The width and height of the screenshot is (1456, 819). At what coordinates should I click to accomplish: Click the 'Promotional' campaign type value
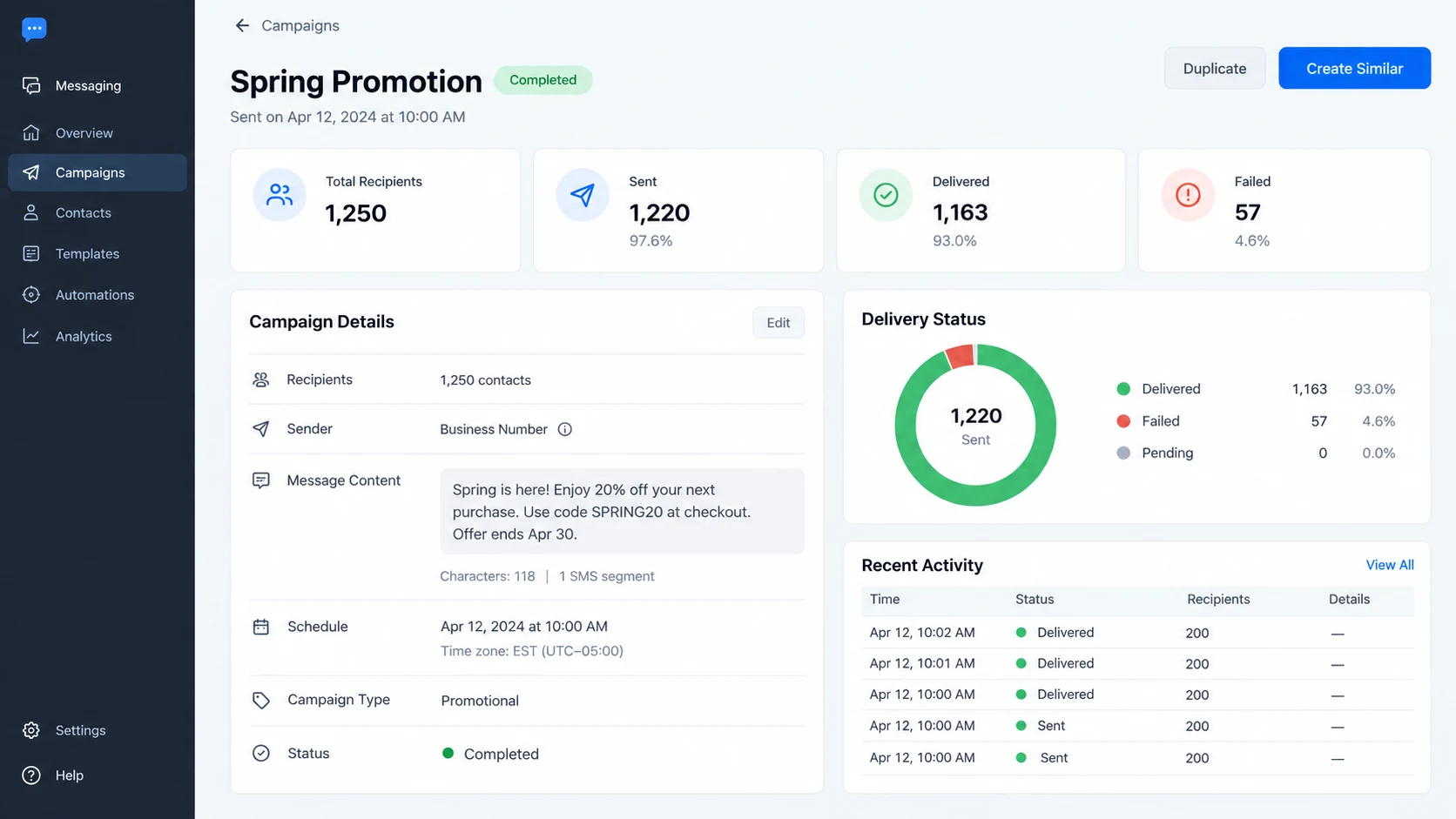click(480, 701)
